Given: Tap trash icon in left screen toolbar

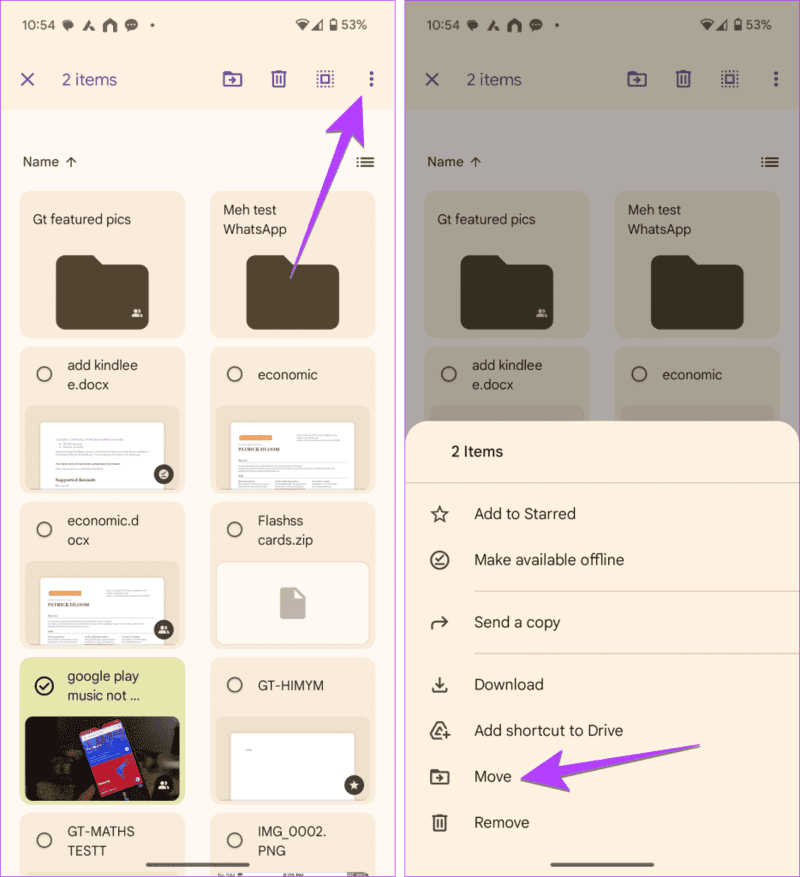Looking at the screenshot, I should click(279, 79).
